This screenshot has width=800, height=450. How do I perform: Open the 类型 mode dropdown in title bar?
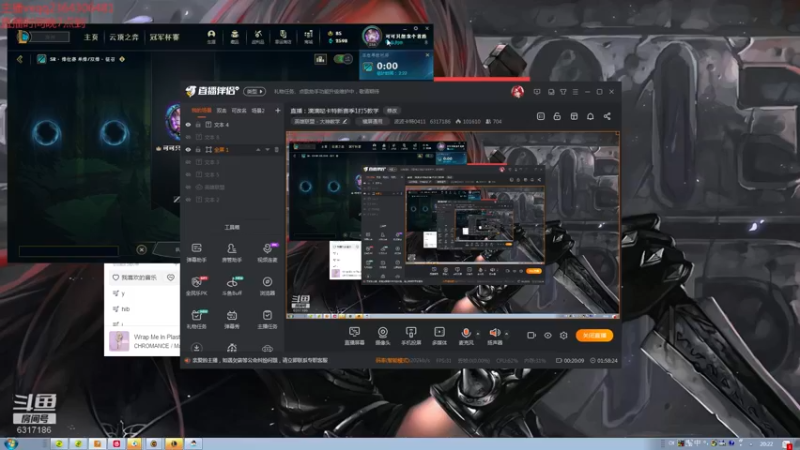255,91
